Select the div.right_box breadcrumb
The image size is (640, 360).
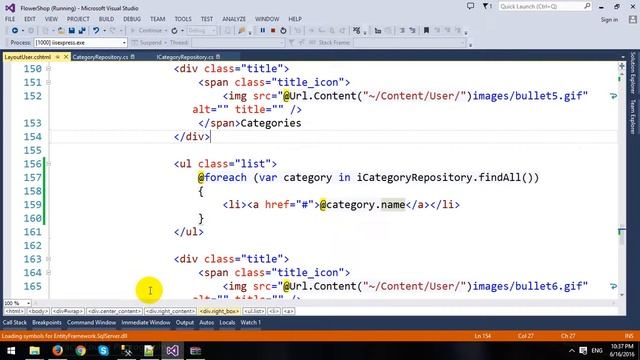(219, 311)
